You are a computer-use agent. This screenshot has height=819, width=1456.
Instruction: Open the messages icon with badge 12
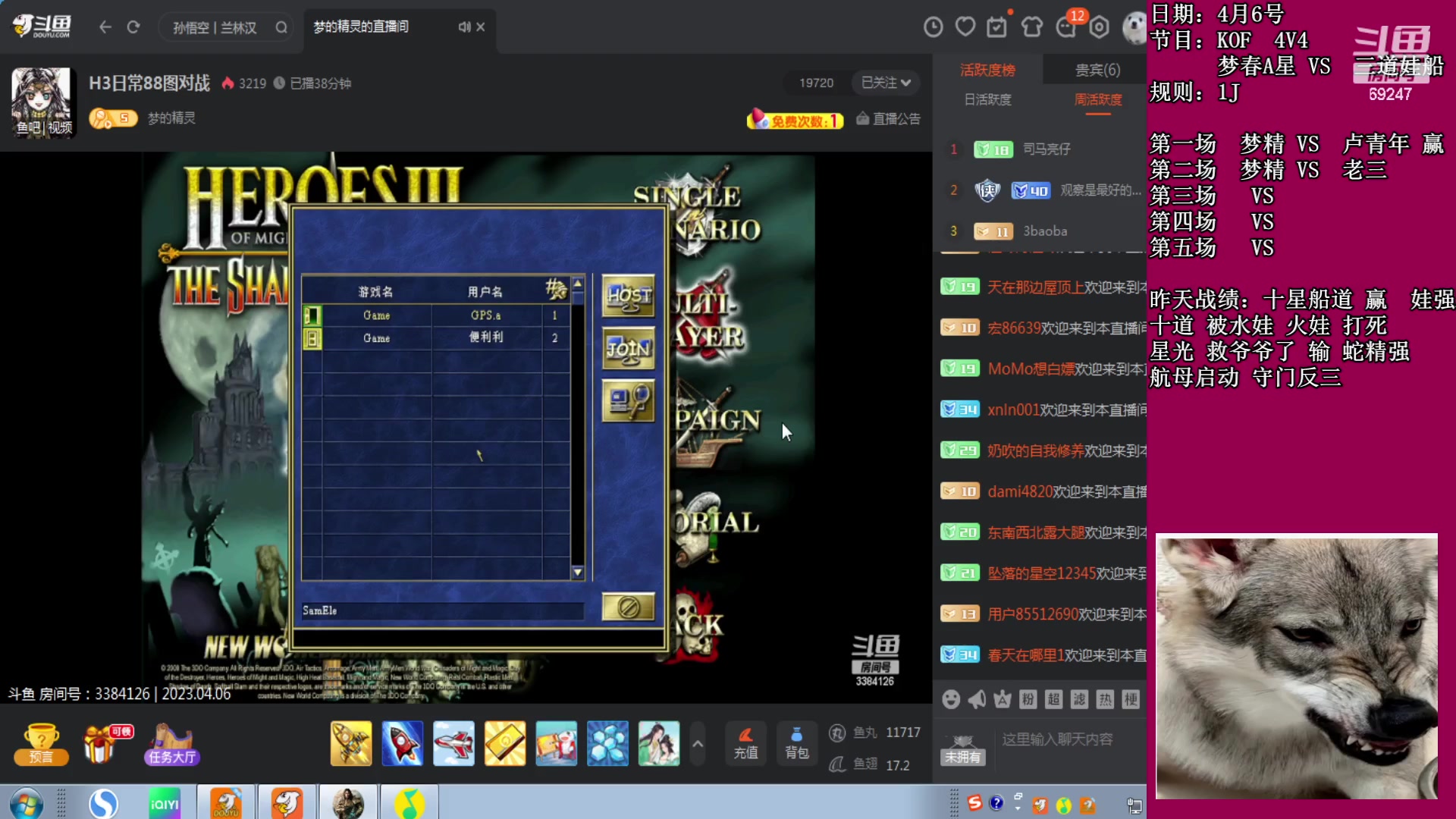(x=1068, y=26)
